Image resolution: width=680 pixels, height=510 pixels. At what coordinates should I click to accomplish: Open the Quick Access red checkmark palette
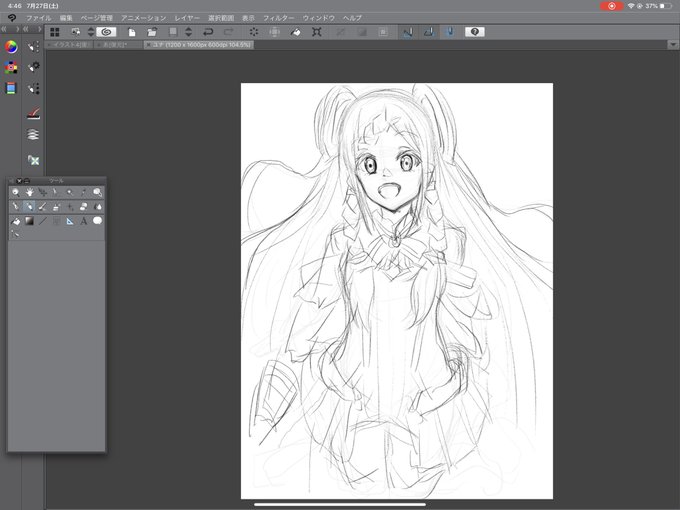[x=33, y=114]
